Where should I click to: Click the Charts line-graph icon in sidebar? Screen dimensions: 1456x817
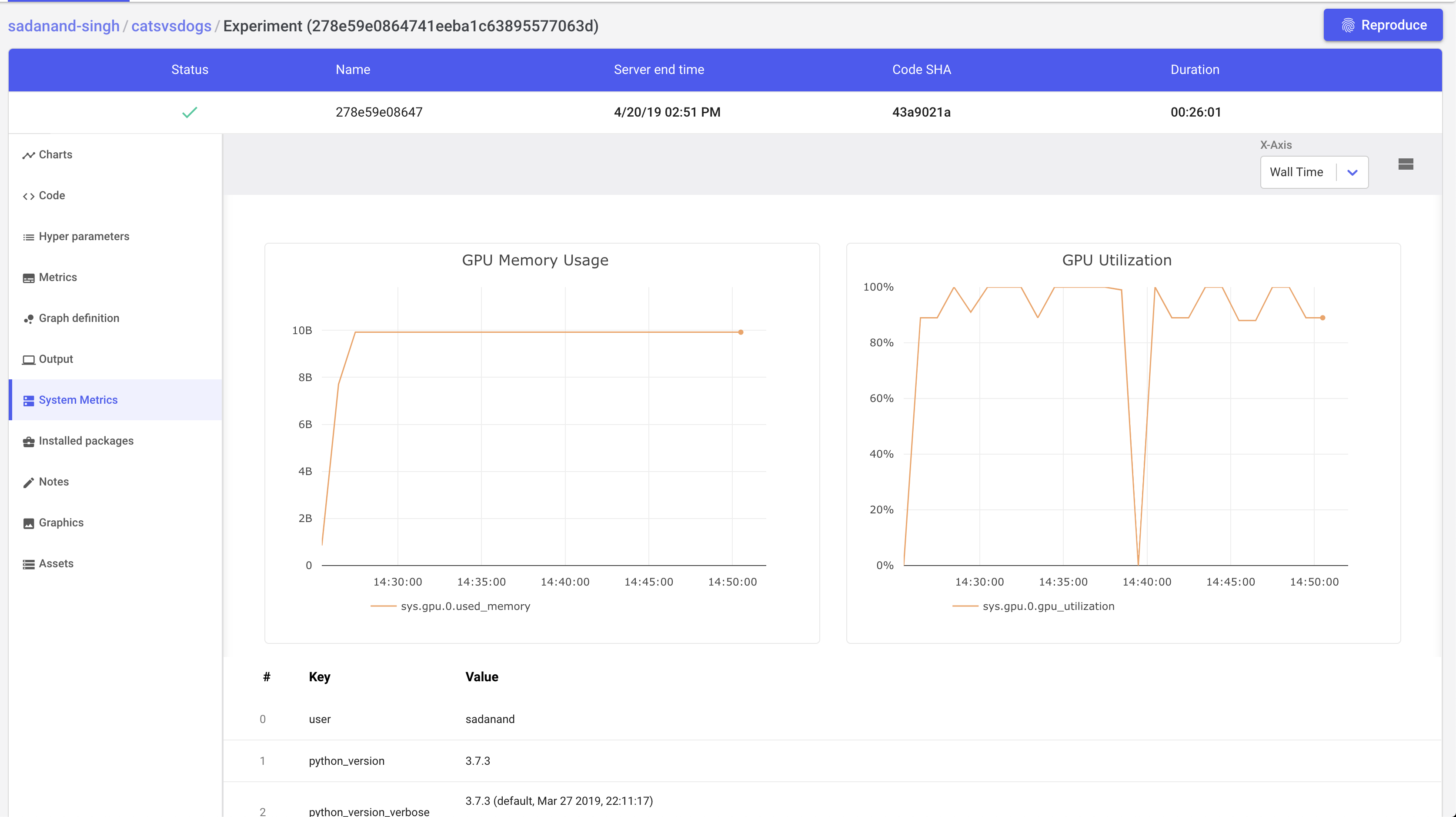point(28,155)
